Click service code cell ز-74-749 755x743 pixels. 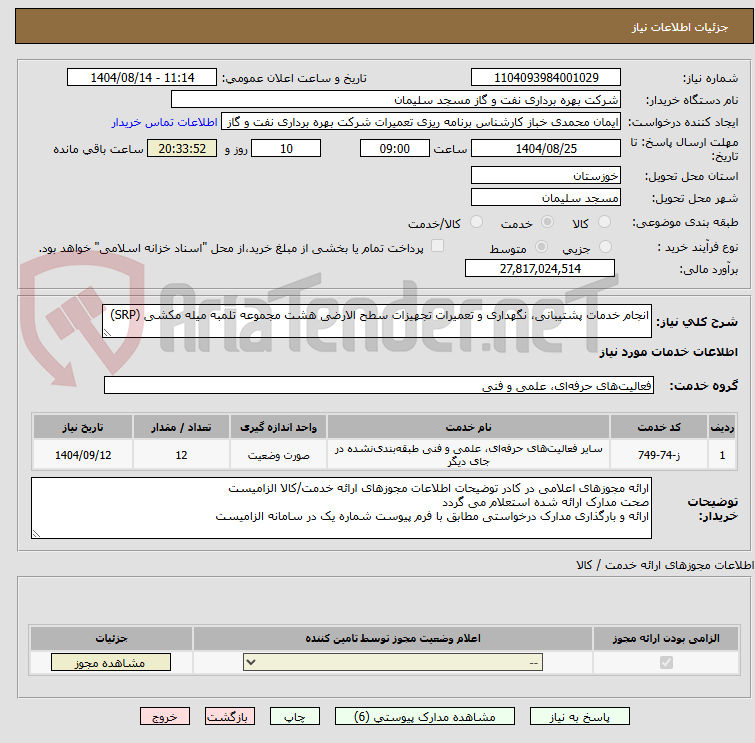659,455
